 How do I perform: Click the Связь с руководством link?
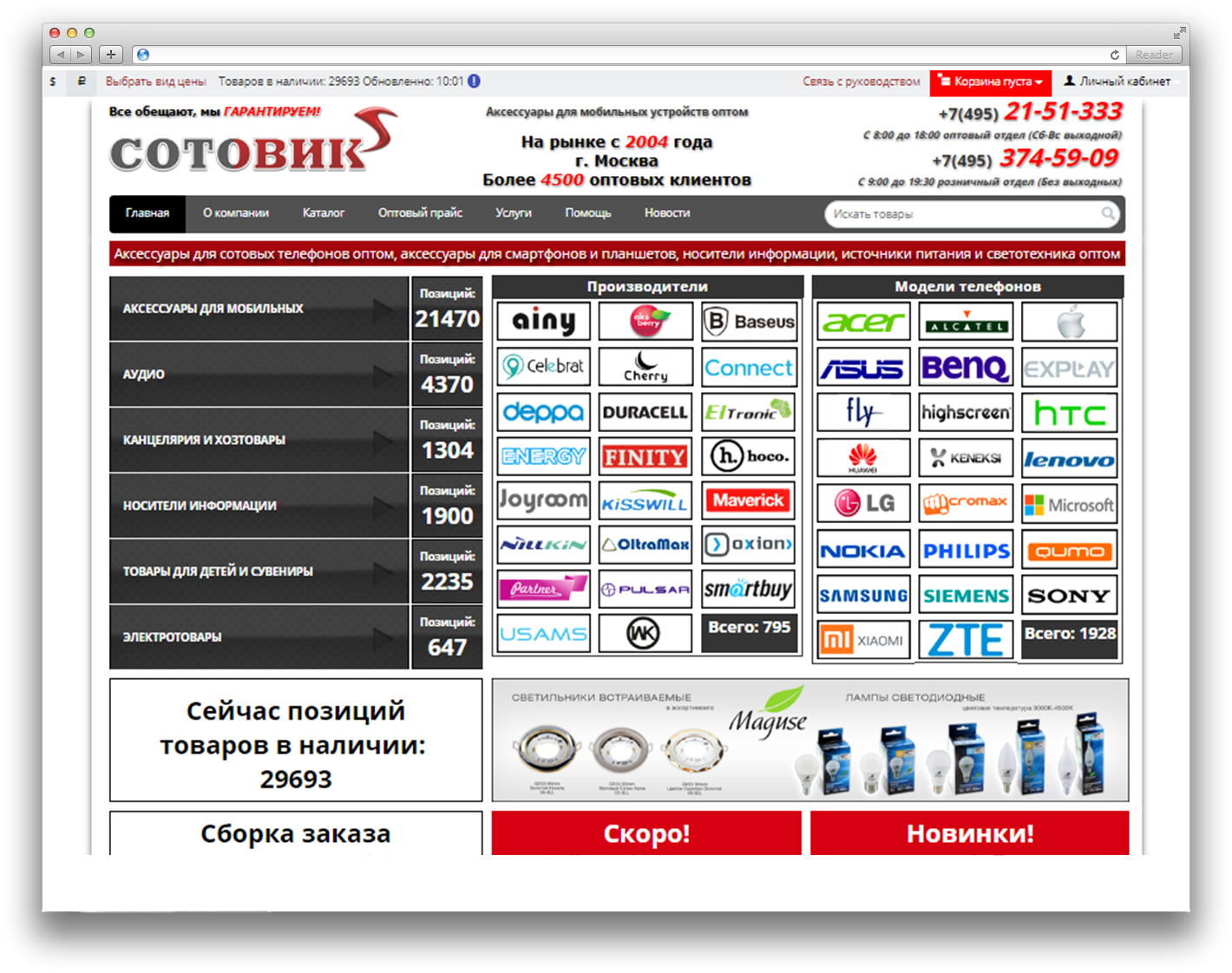click(862, 82)
